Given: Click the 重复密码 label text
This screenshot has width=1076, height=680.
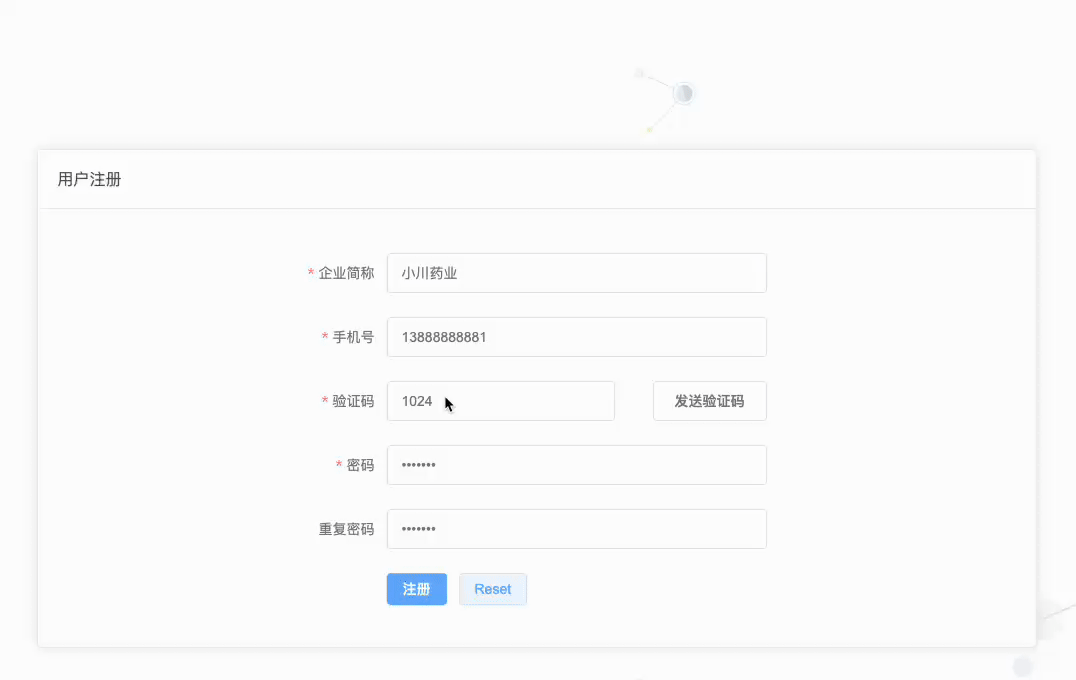Looking at the screenshot, I should point(346,529).
